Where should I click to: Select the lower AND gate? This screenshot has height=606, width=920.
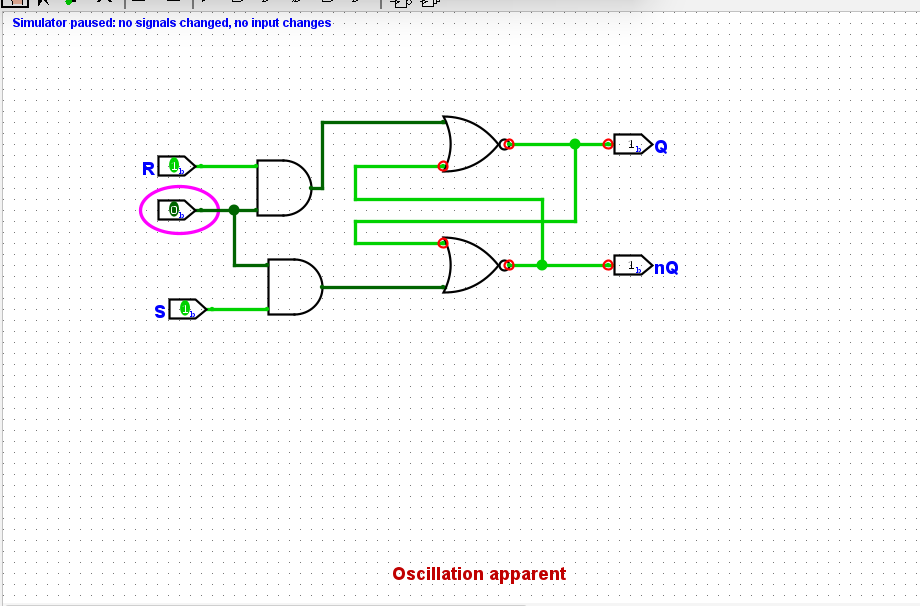(x=294, y=286)
